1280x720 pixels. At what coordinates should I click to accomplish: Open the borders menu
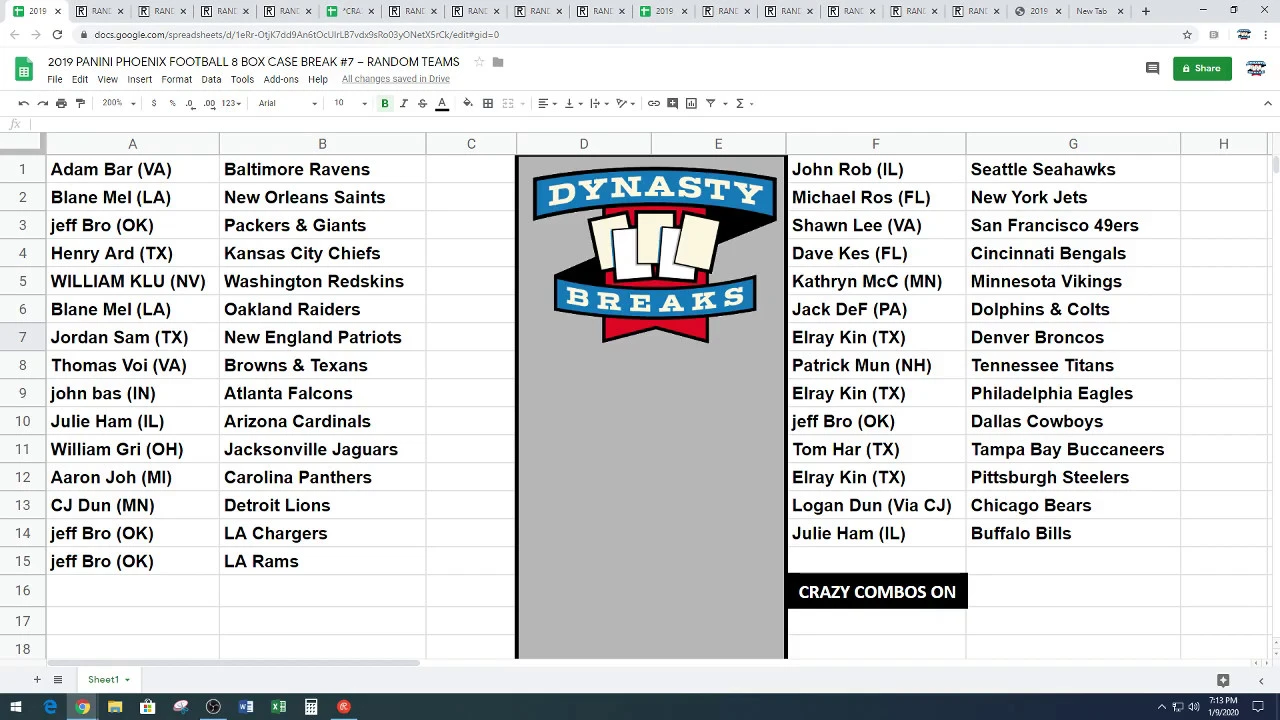coord(487,103)
